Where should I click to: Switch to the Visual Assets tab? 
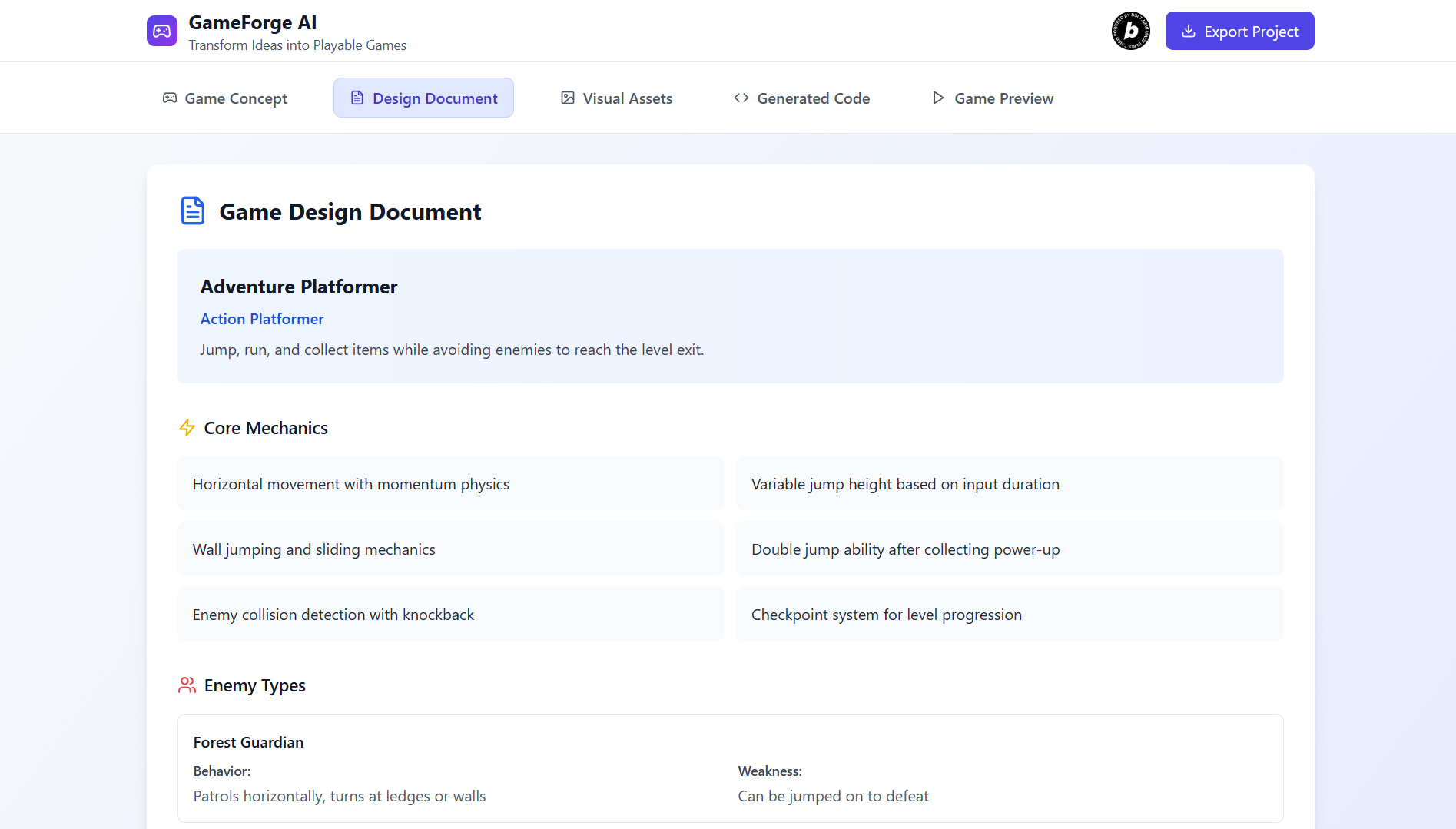pos(615,98)
